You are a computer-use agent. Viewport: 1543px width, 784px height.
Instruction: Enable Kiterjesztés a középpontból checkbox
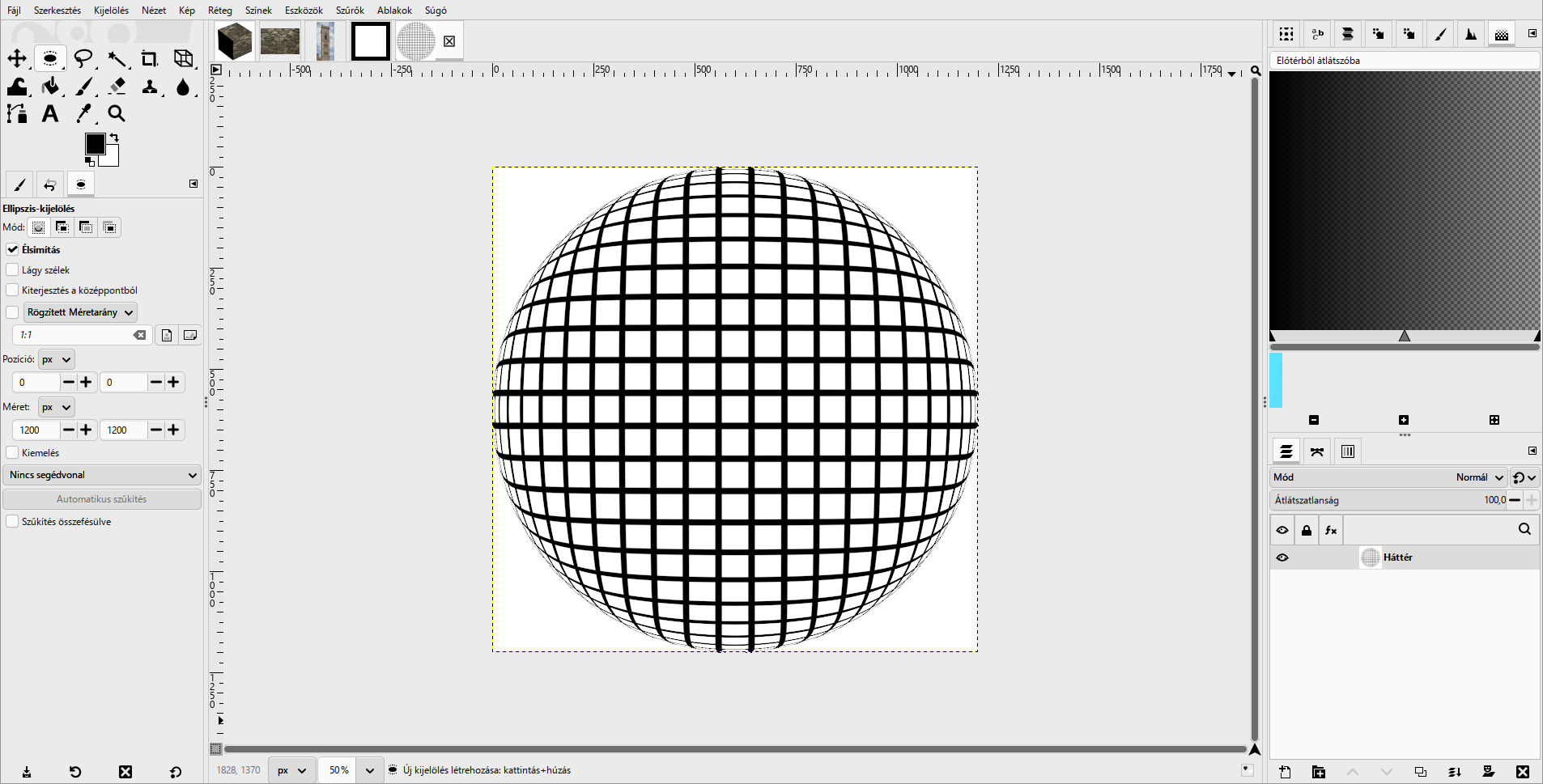[12, 290]
